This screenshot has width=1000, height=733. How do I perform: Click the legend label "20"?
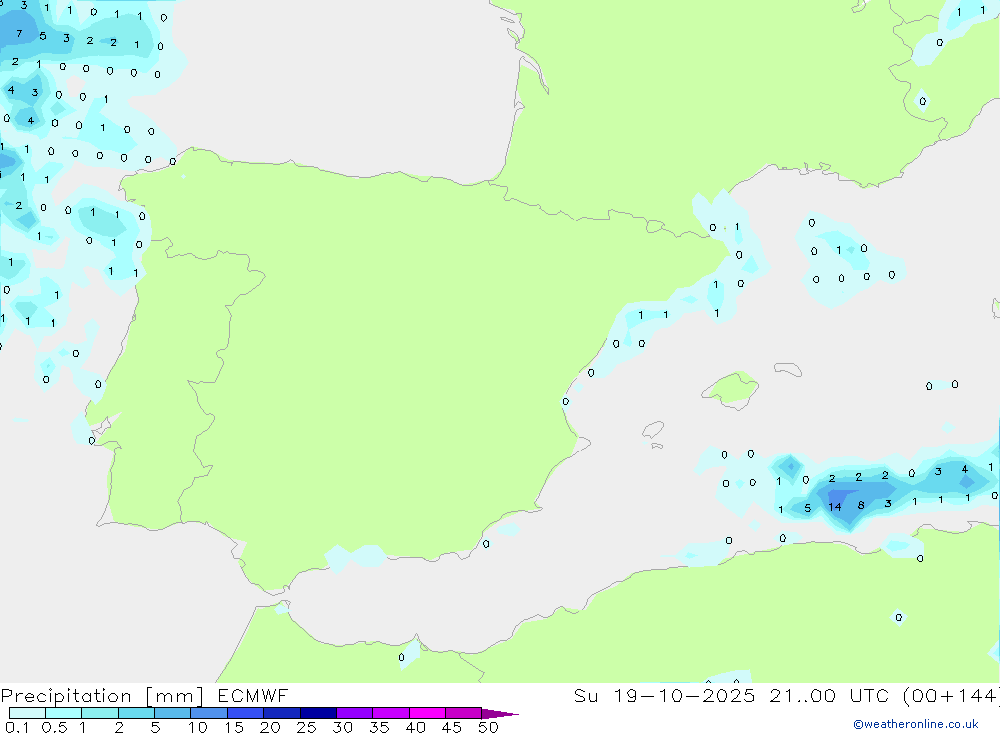270,727
